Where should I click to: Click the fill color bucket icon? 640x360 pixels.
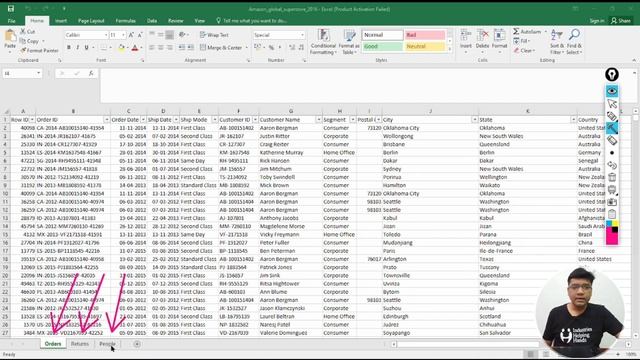pos(121,48)
